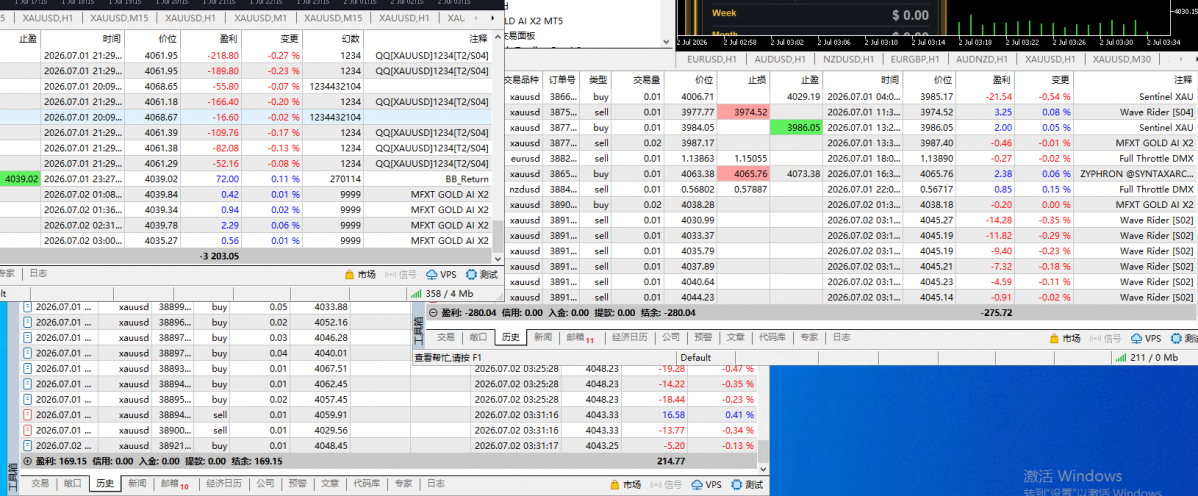Expand the summary row showing 盈利: 169.15
The width and height of the screenshot is (1198, 496).
pos(28,461)
